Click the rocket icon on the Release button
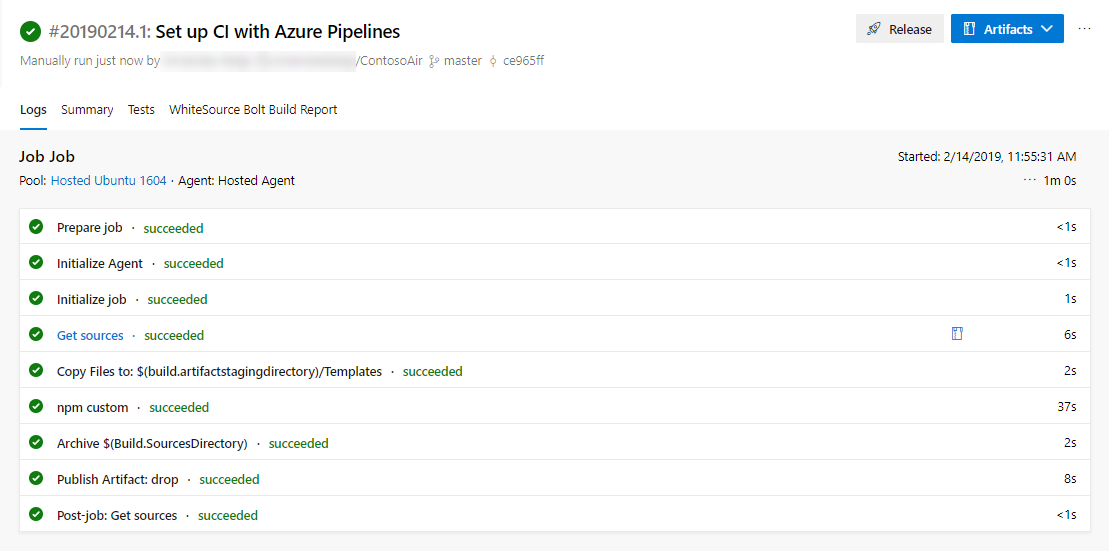Screen dimensions: 1109x551 [x=874, y=29]
